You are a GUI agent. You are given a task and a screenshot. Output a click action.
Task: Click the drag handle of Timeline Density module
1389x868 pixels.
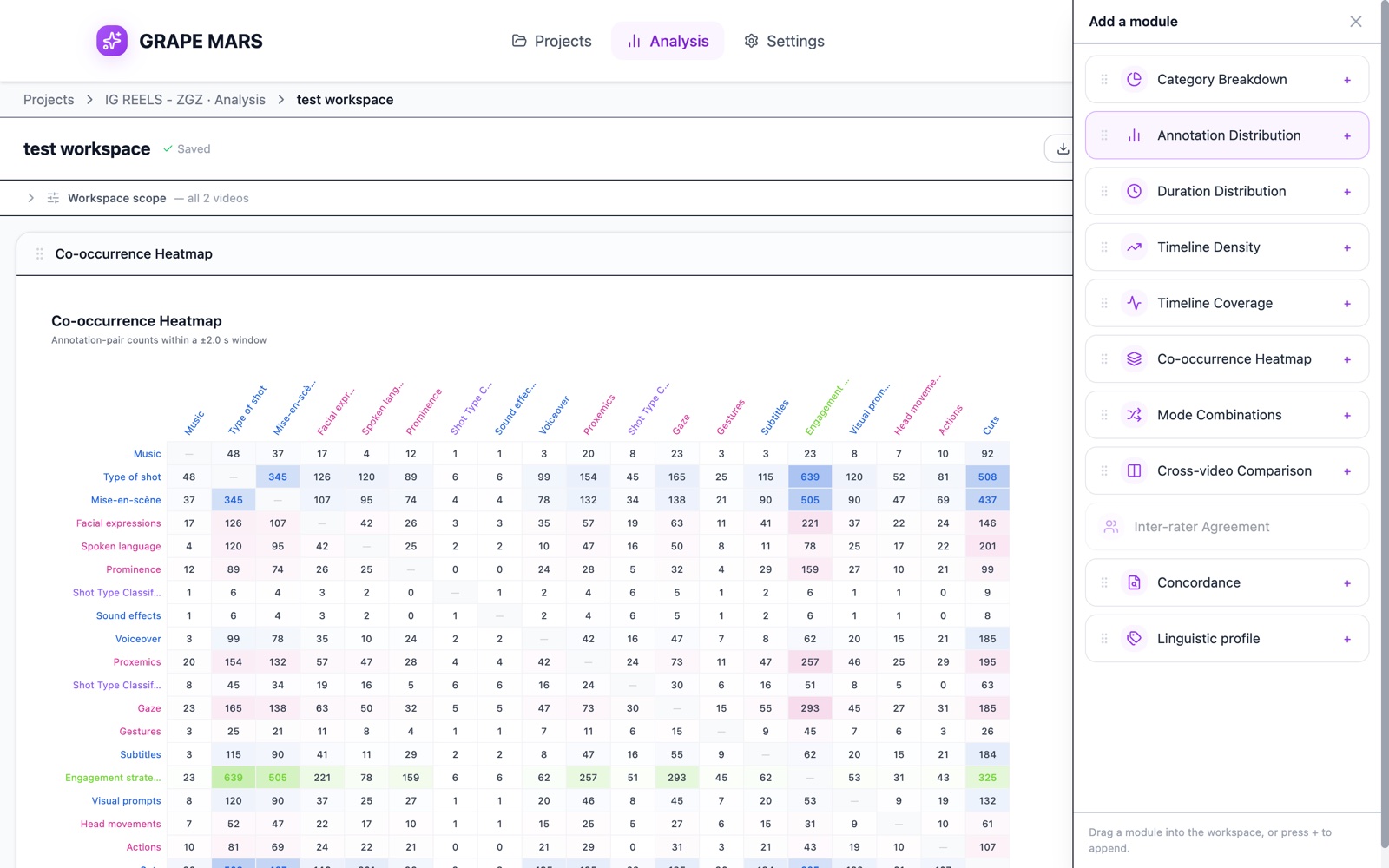coord(1104,247)
